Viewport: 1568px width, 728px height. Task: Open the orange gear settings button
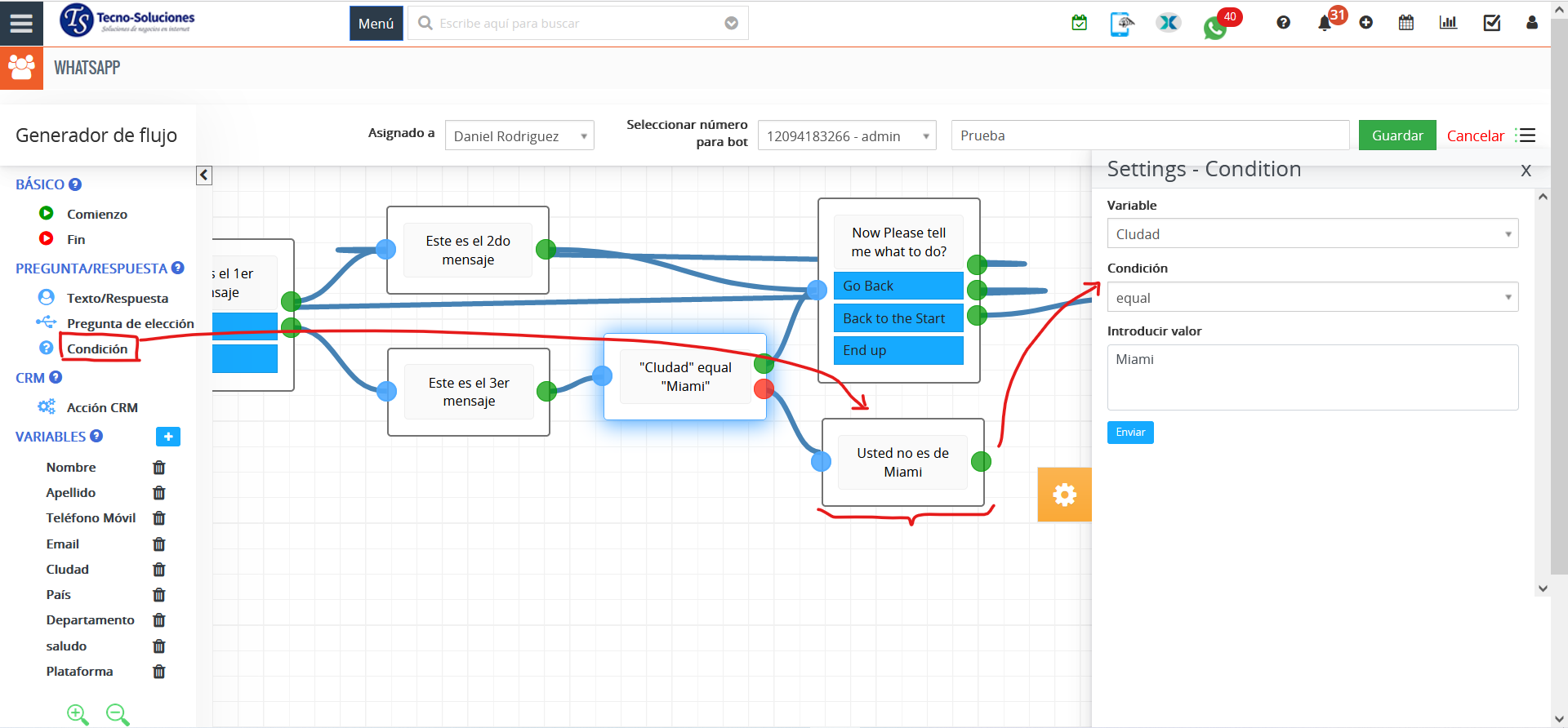coord(1064,495)
